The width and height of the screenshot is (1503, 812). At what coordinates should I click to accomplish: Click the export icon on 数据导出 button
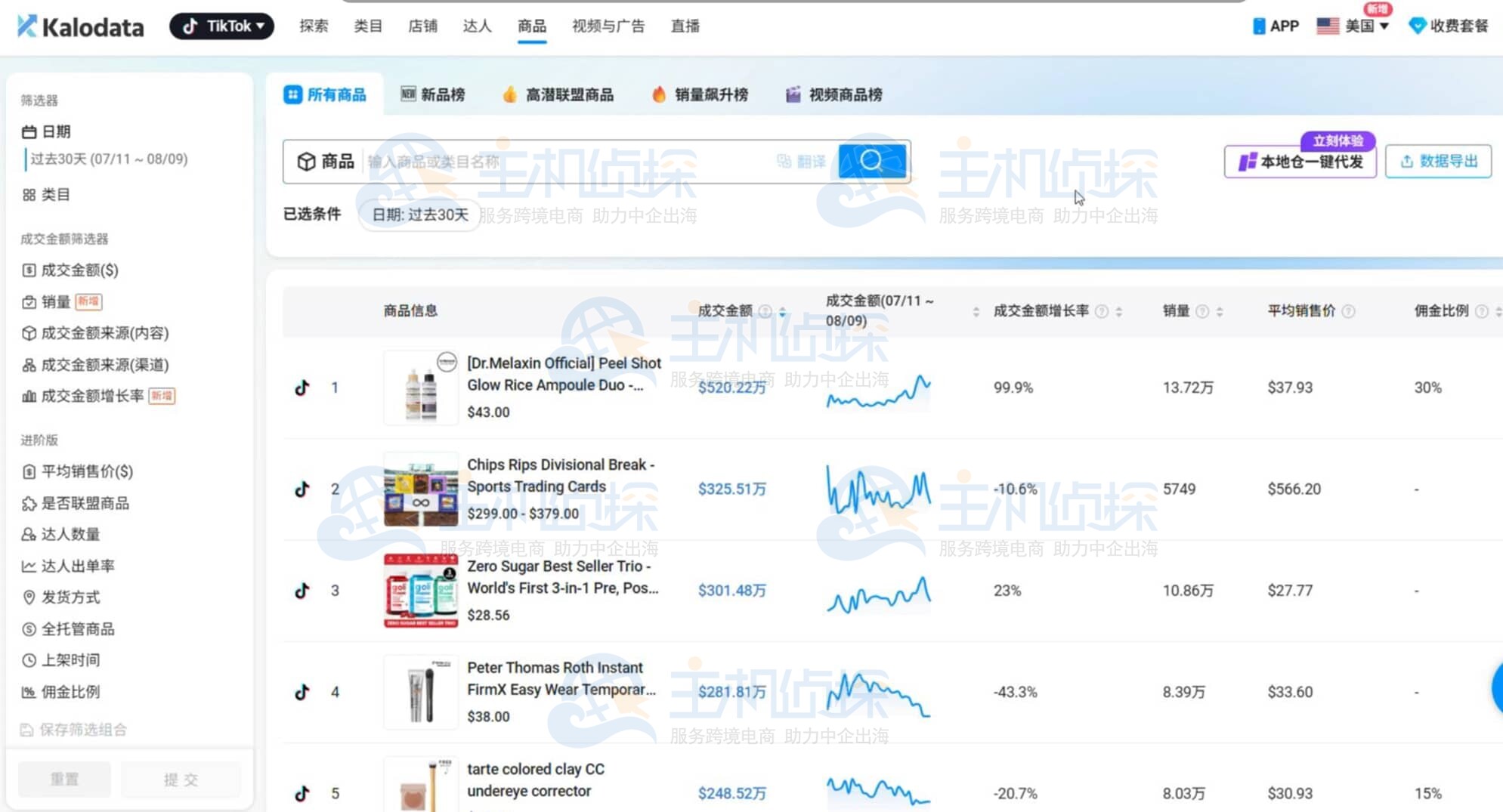coord(1407,161)
